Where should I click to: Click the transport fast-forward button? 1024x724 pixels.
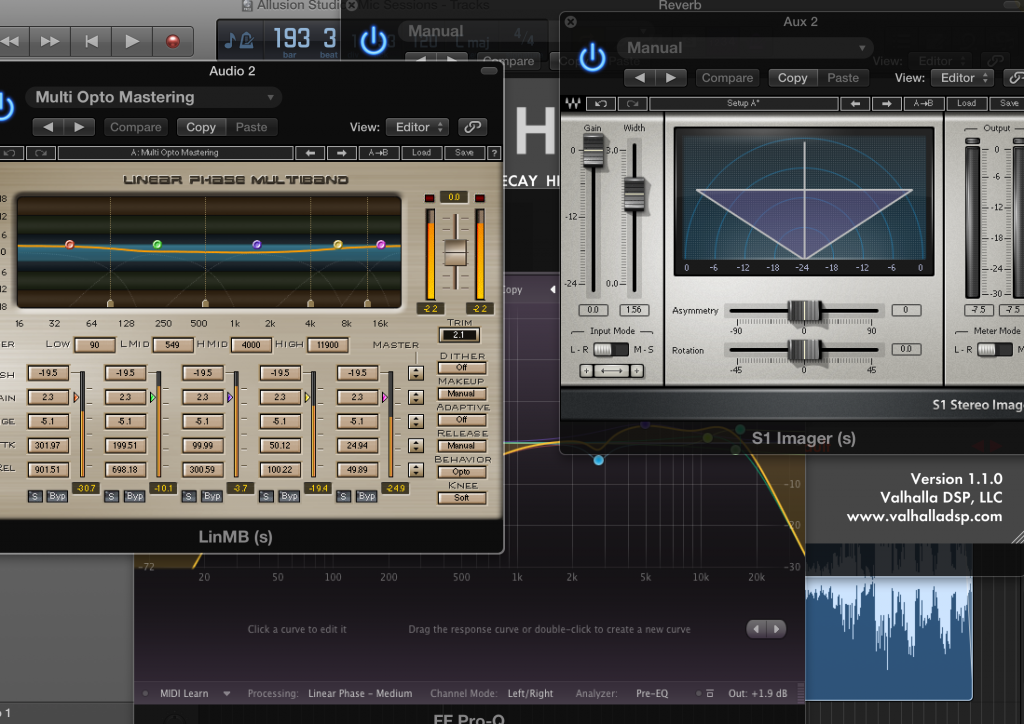[x=50, y=42]
